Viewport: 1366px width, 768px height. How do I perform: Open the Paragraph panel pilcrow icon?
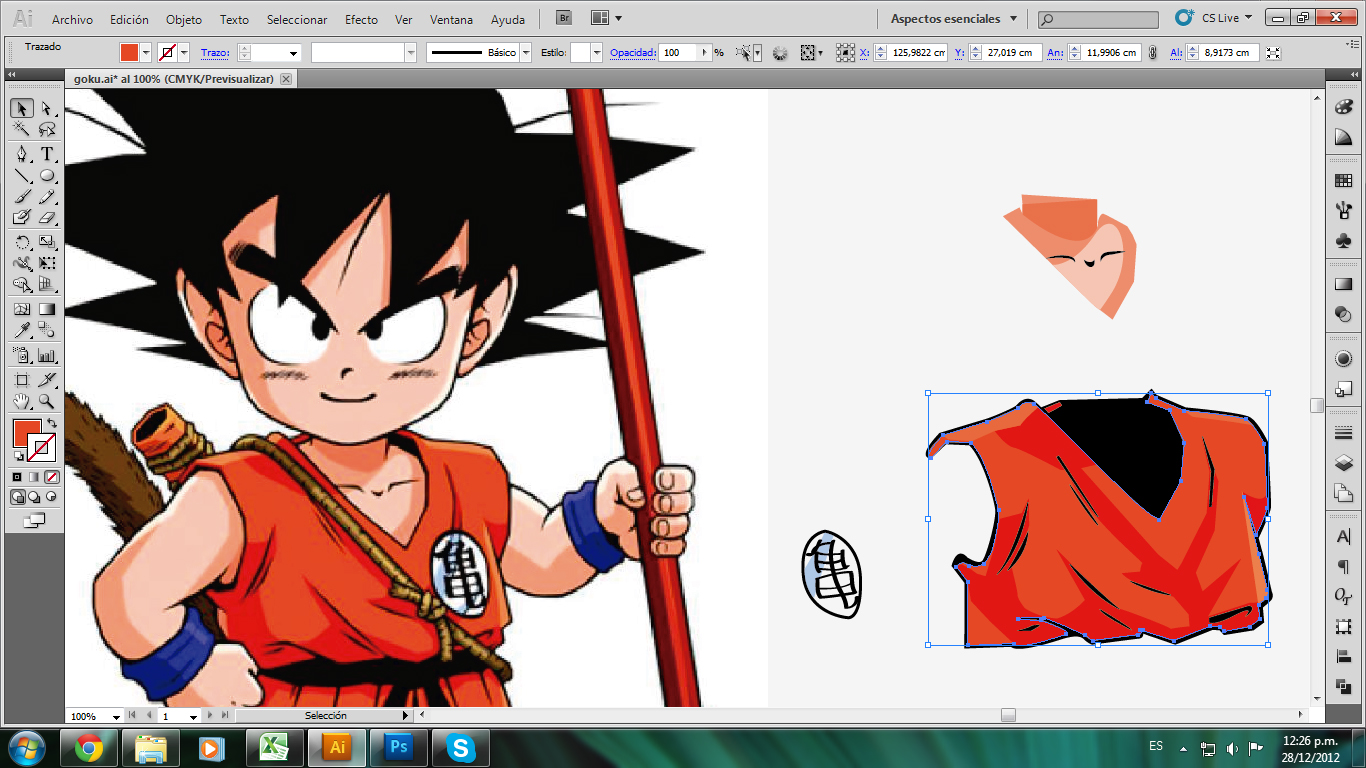(1343, 567)
